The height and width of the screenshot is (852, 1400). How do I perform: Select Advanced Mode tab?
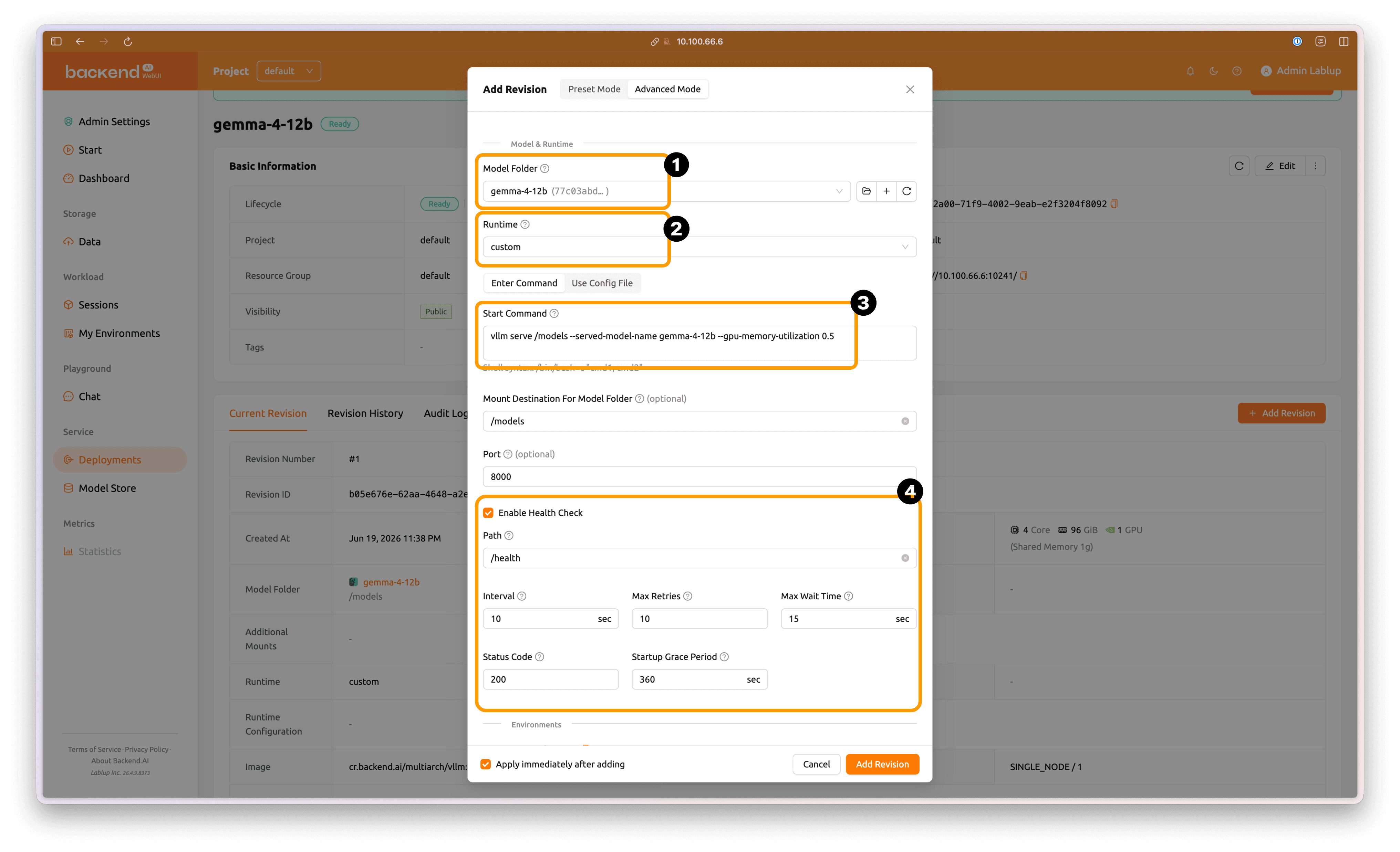point(667,89)
